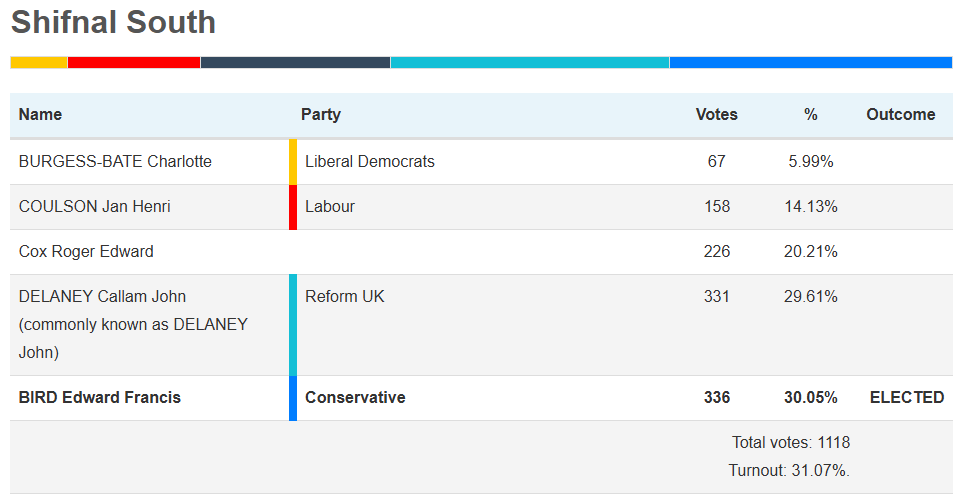Click the Outcome column header

click(900, 114)
